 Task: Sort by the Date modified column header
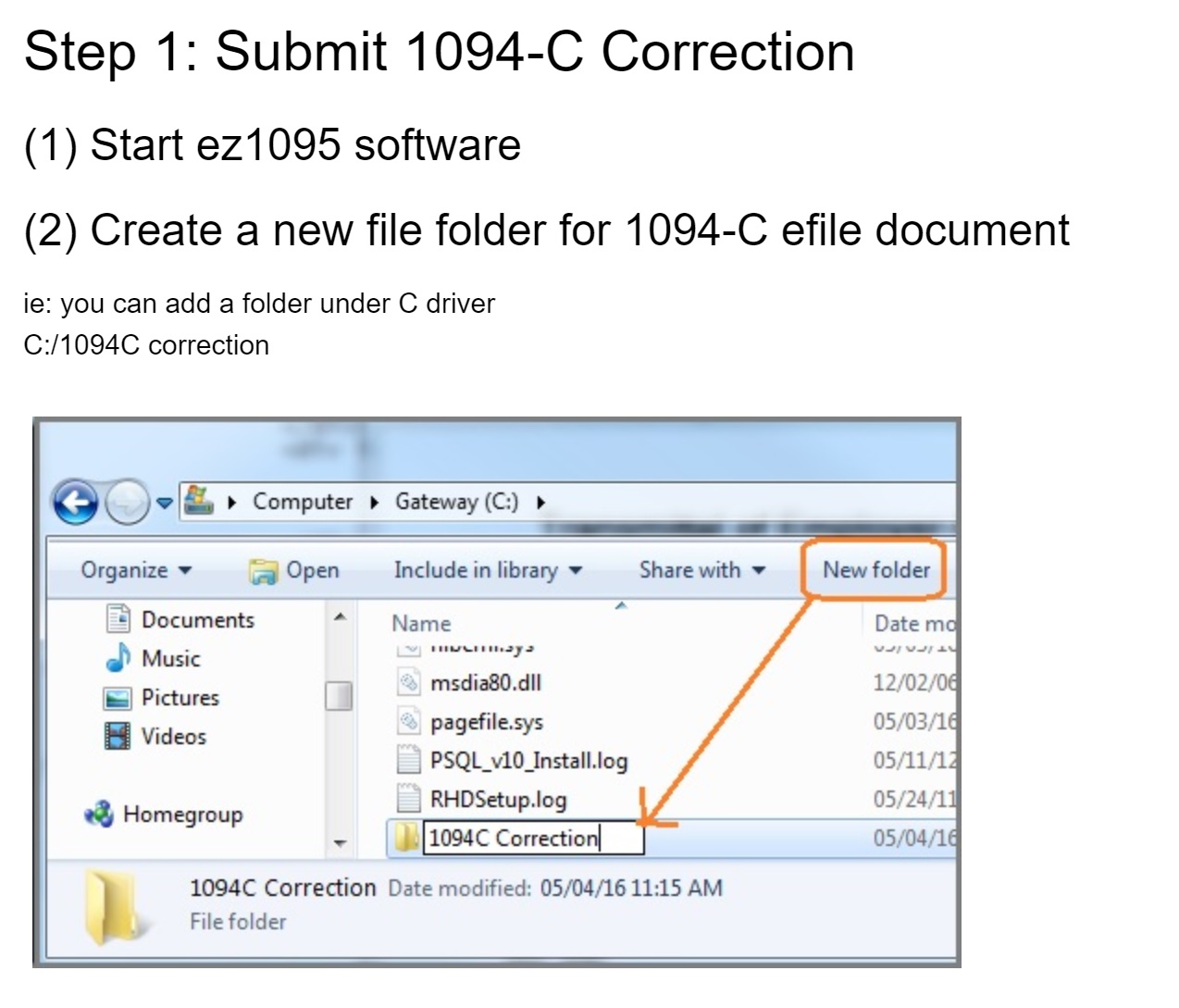coord(914,624)
